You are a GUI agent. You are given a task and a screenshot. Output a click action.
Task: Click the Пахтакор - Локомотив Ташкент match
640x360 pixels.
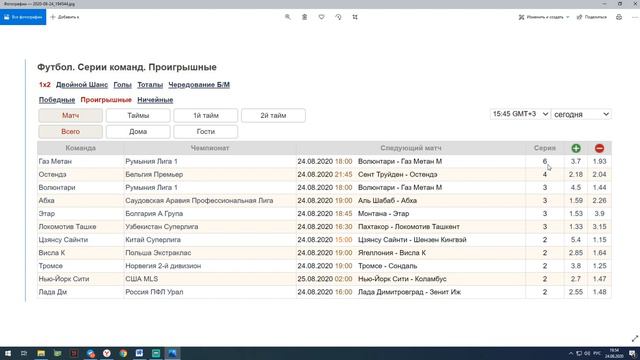(409, 227)
